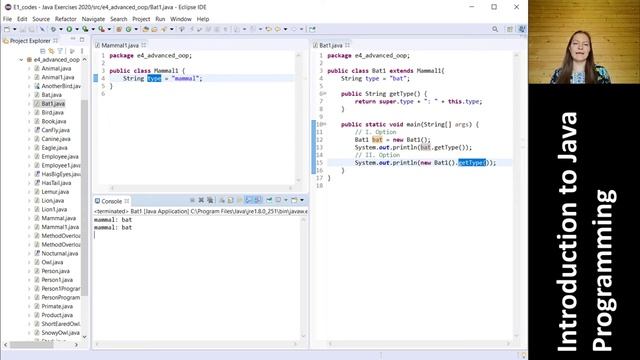The width and height of the screenshot is (640, 360).
Task: Collapse the e4_advanced_oop package tree
Action: [21, 60]
